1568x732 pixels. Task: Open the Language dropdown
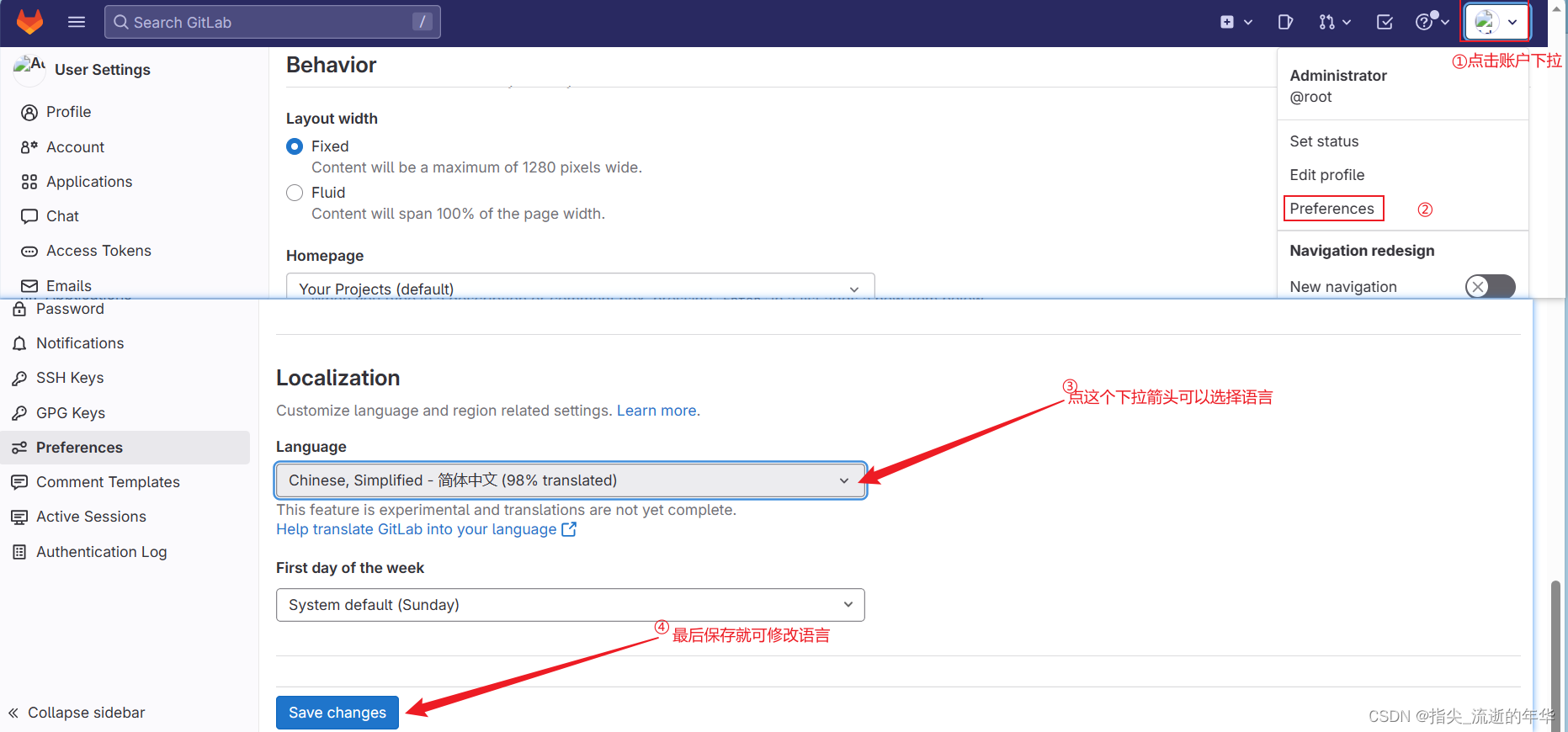(x=571, y=480)
